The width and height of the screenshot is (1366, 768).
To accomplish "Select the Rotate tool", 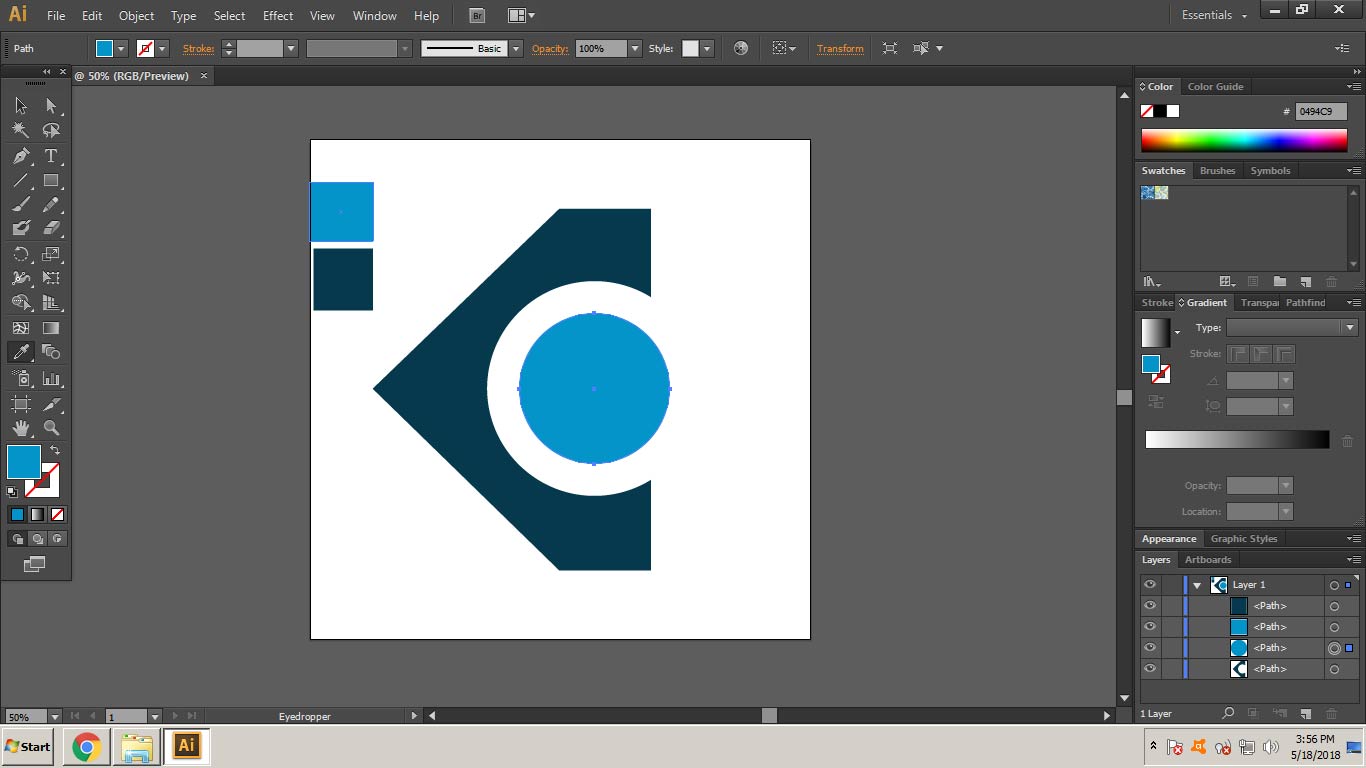I will (21, 254).
